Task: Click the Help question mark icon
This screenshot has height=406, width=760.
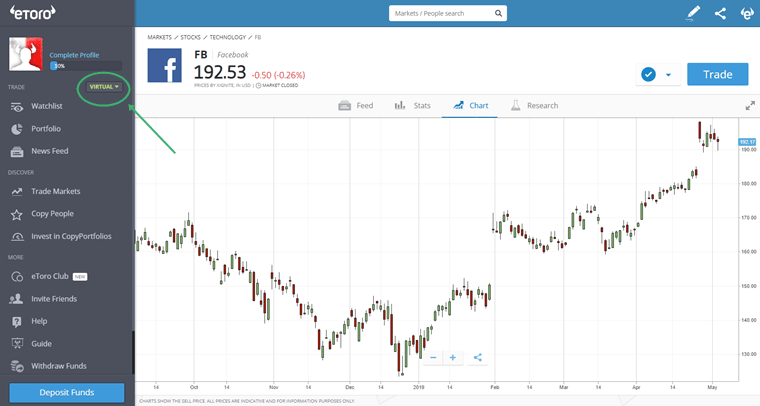Action: point(17,322)
